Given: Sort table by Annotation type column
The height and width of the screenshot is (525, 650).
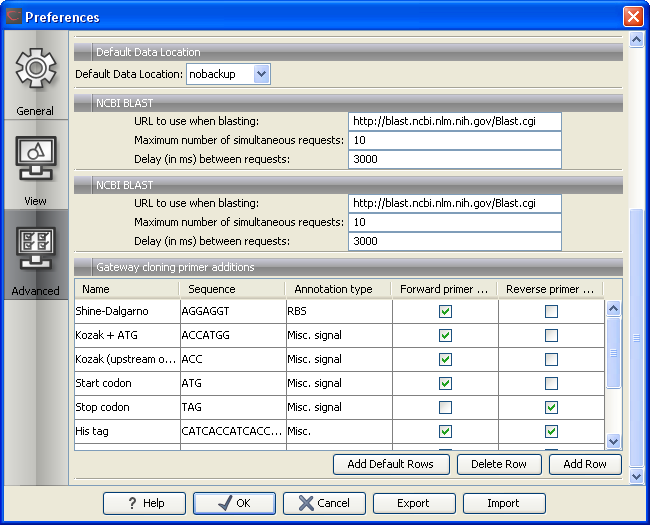Looking at the screenshot, I should [339, 289].
